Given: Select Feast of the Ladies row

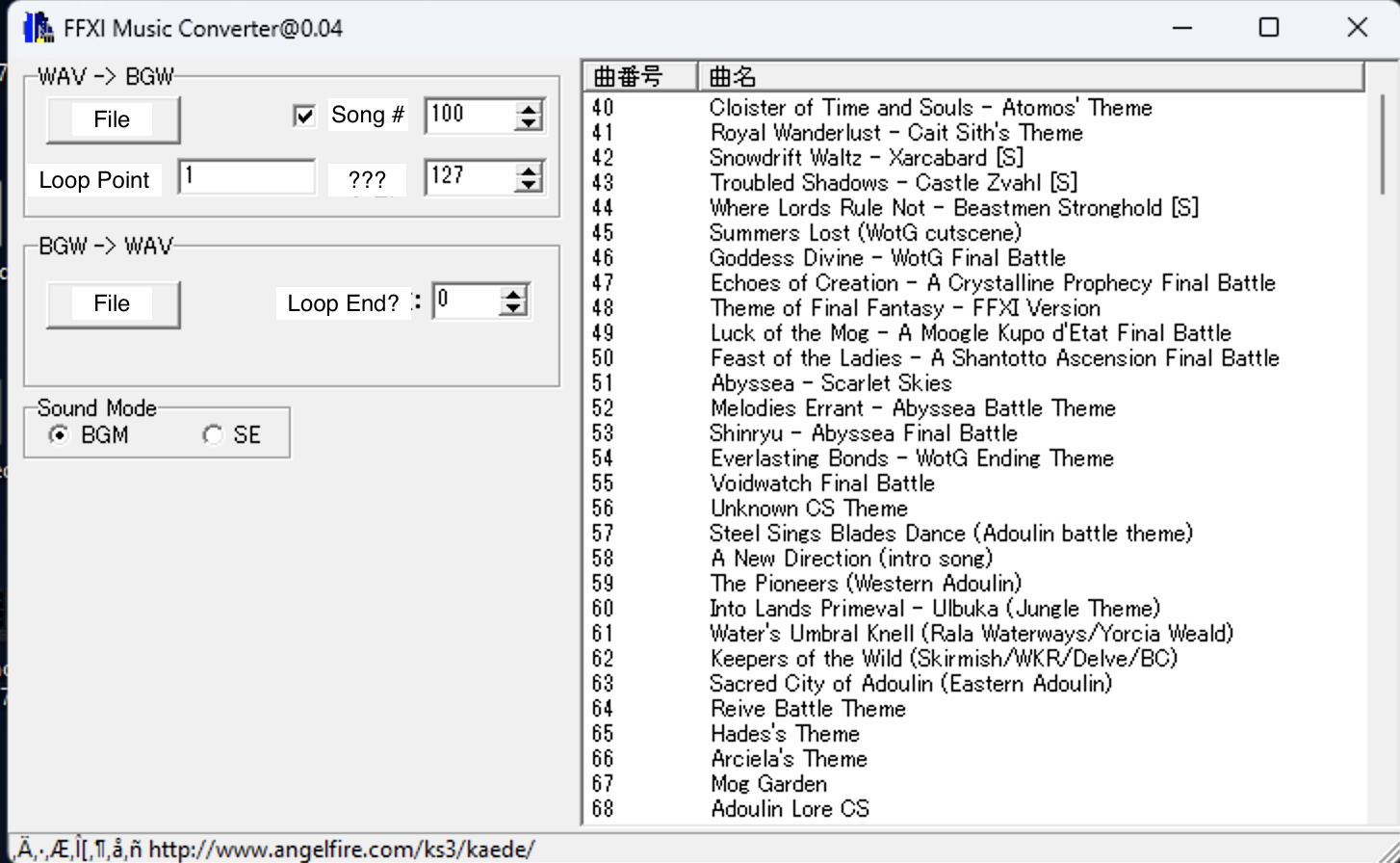Looking at the screenshot, I should tap(975, 358).
